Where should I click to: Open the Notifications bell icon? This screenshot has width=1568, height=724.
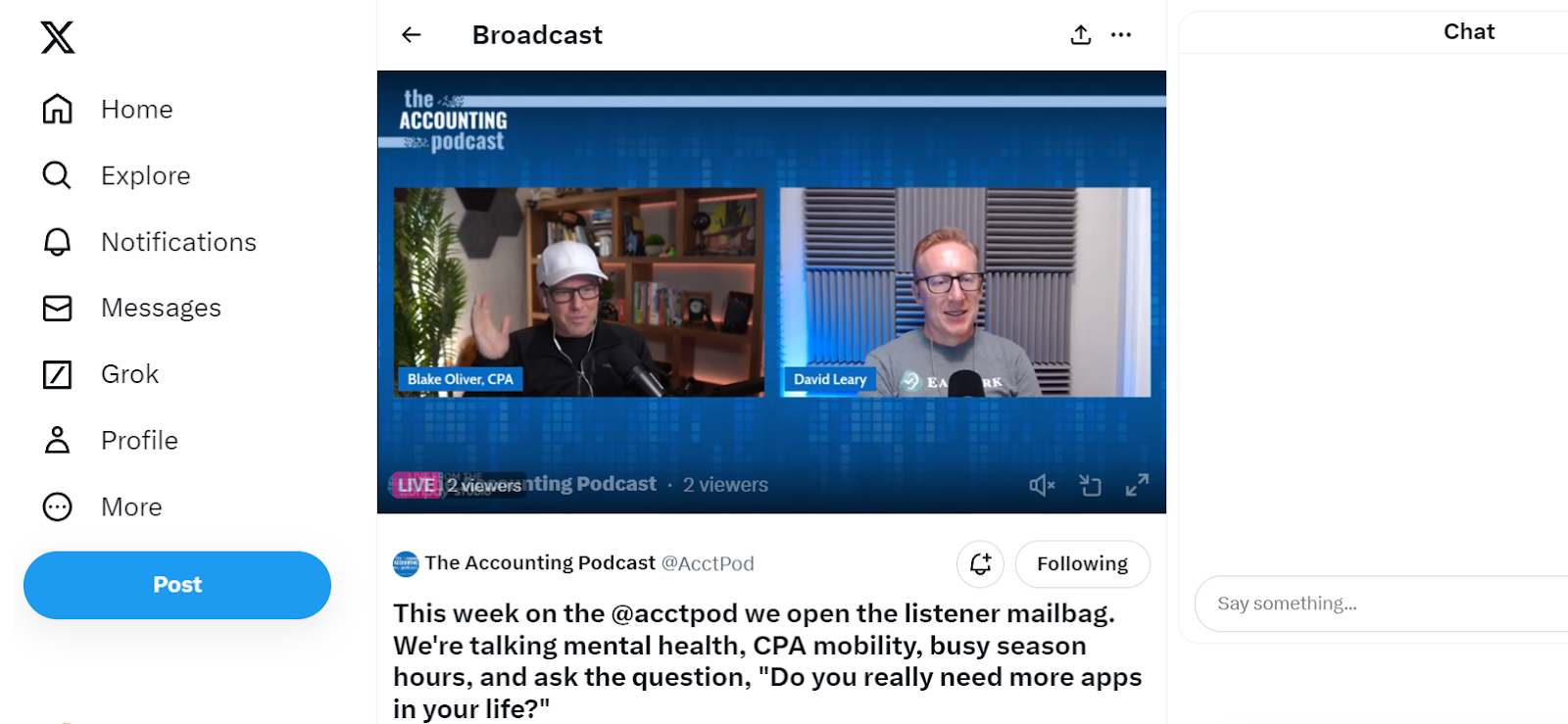pos(58,242)
